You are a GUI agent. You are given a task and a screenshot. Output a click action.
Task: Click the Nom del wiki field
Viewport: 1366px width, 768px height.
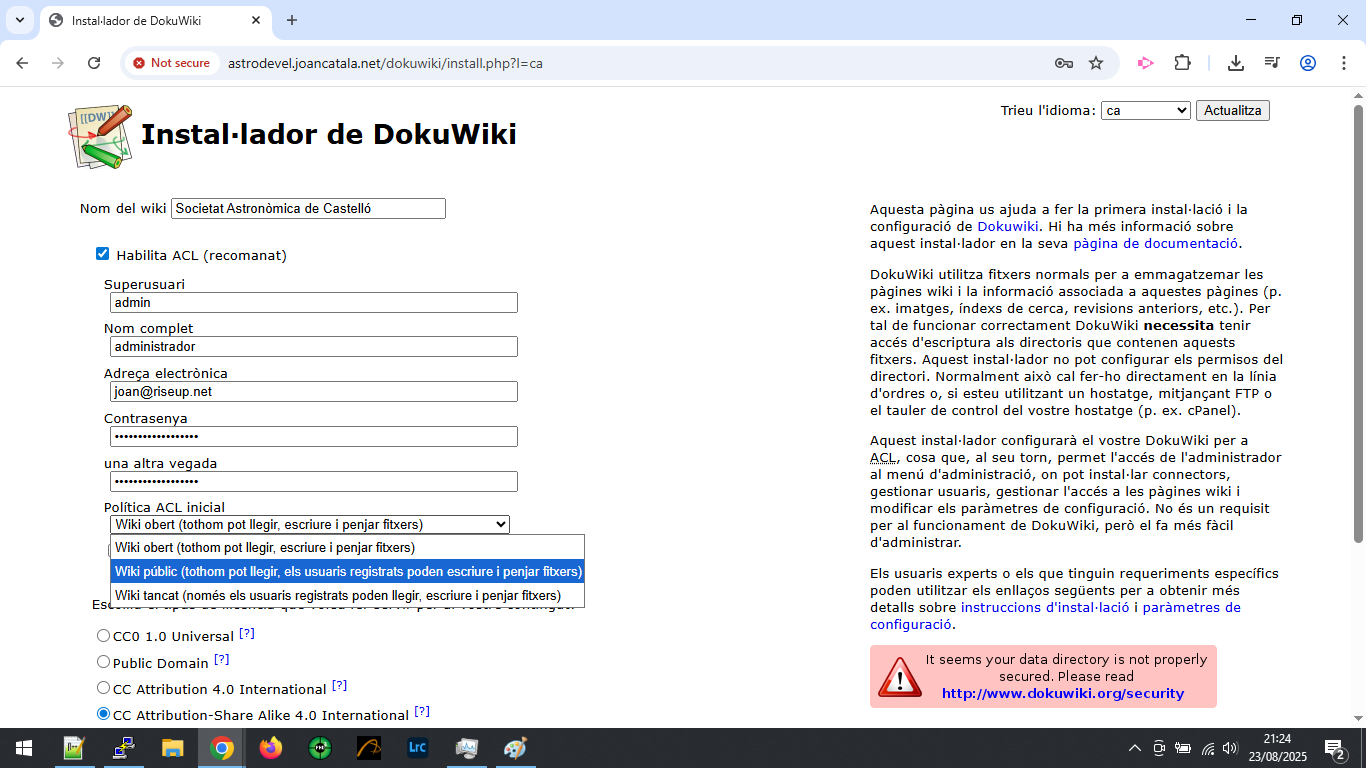pyautogui.click(x=308, y=208)
